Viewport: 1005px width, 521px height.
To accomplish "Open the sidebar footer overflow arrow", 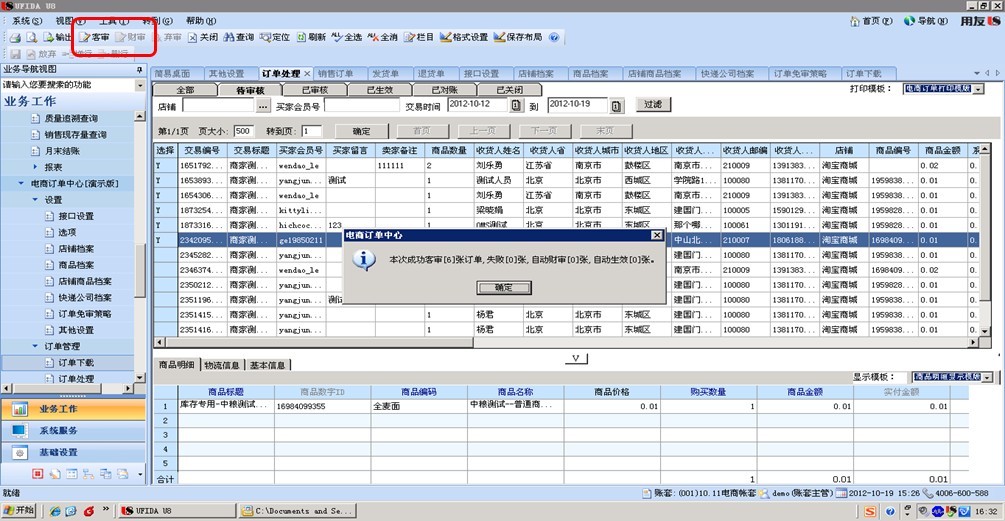I will (x=140, y=475).
